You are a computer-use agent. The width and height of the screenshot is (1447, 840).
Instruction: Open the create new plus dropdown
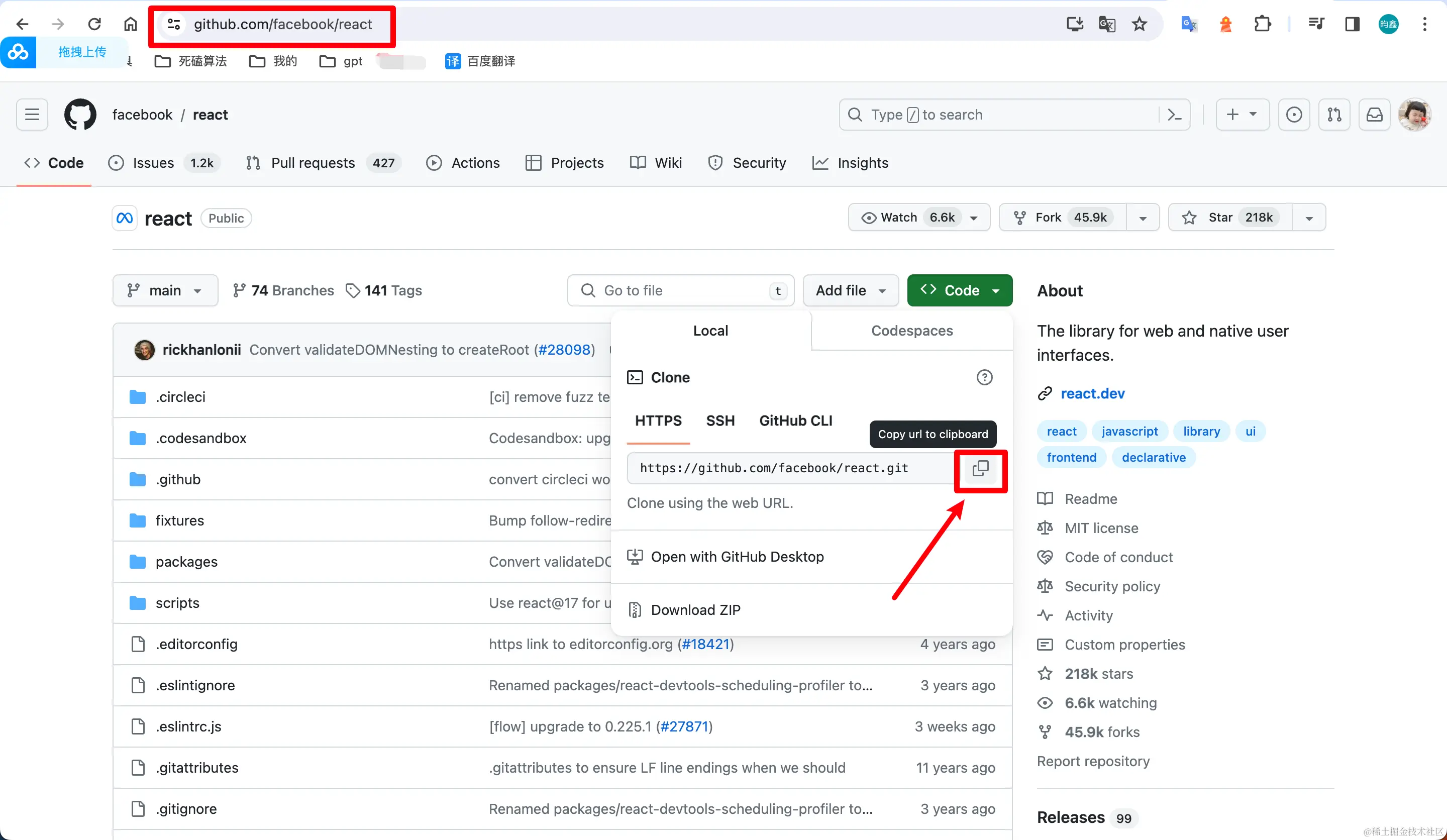point(1242,114)
